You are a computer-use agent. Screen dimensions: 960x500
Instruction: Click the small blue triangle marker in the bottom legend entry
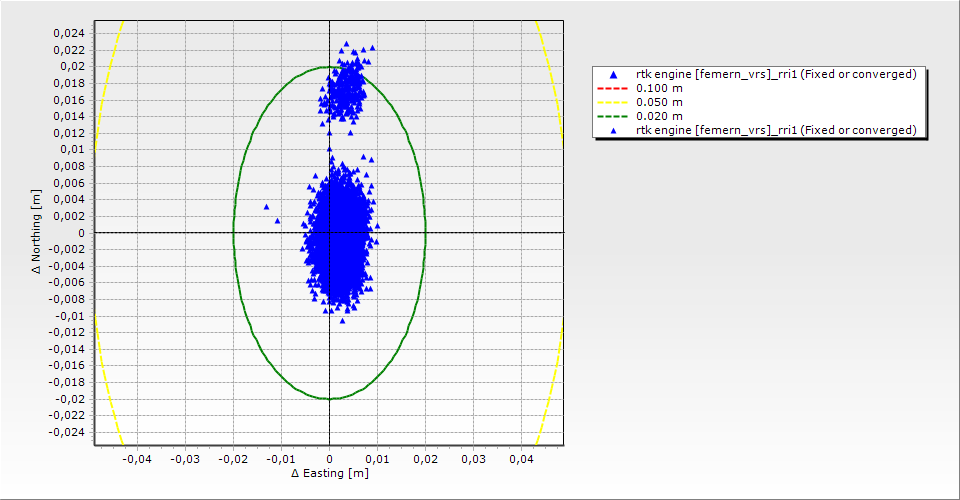(612, 130)
